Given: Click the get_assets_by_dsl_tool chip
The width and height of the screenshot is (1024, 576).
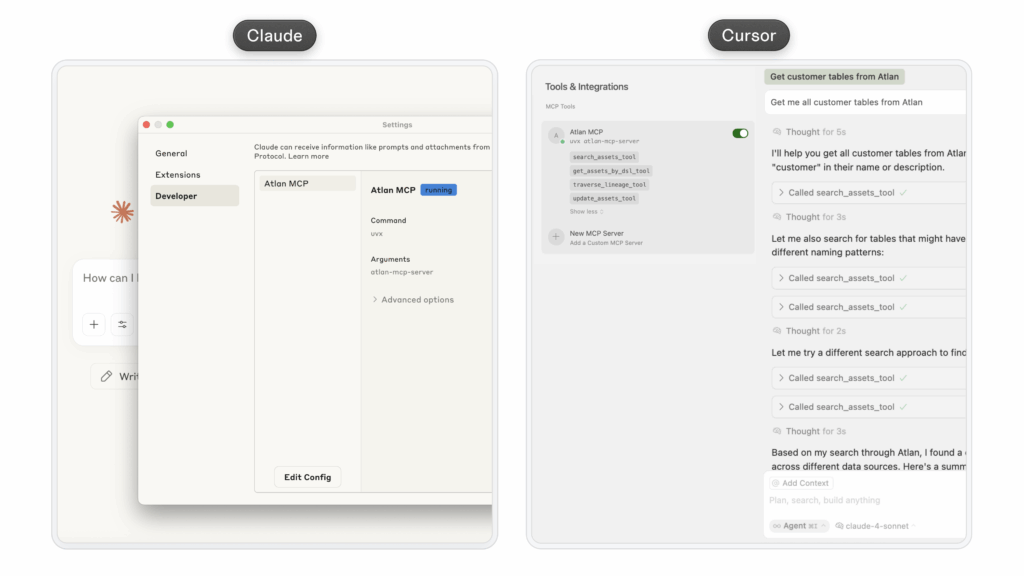Looking at the screenshot, I should coord(611,171).
